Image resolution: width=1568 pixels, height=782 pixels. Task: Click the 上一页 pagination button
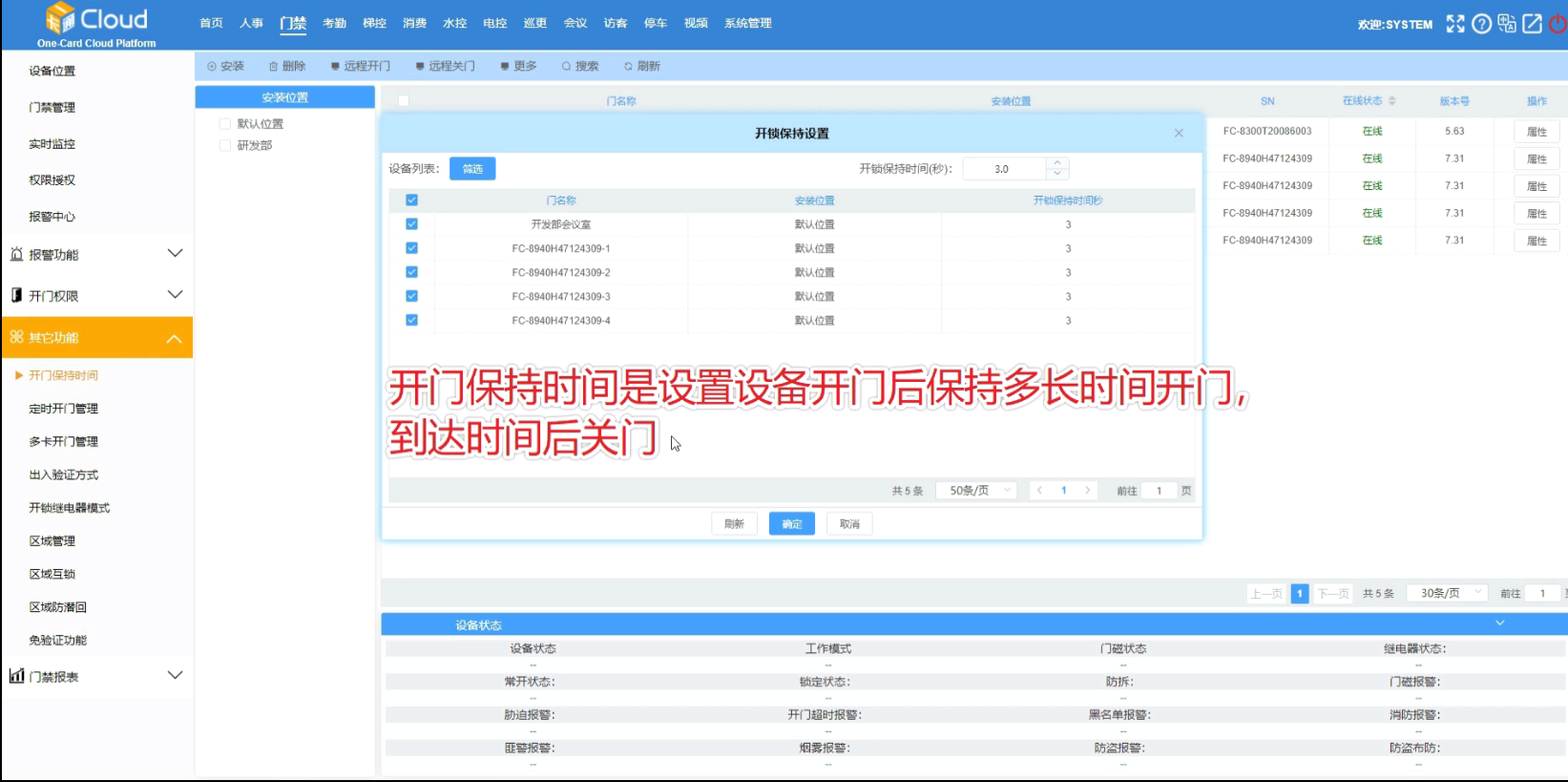1266,593
